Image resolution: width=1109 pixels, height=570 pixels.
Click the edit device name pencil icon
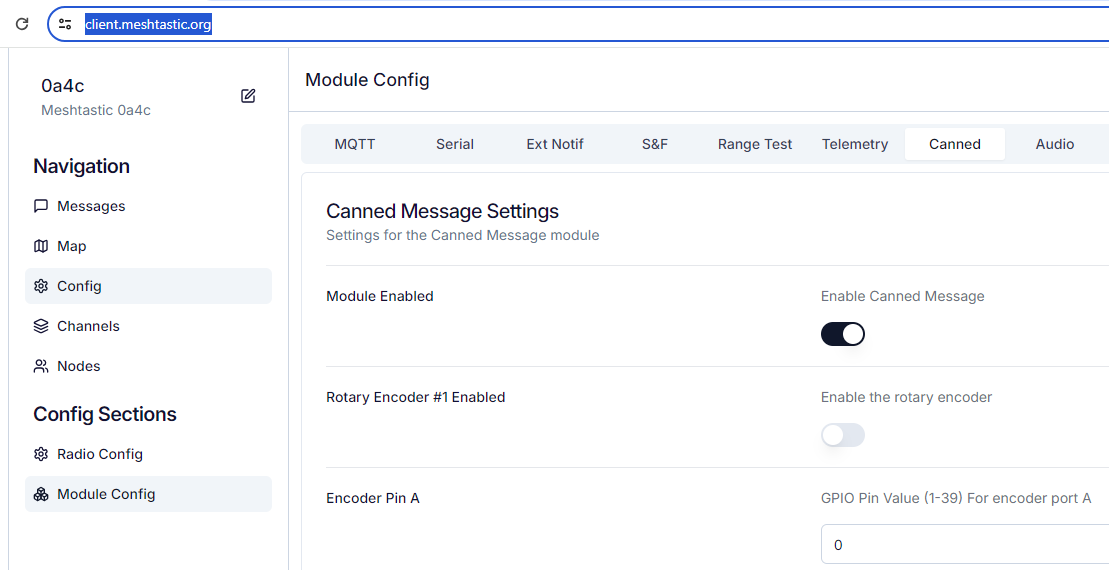pyautogui.click(x=248, y=96)
